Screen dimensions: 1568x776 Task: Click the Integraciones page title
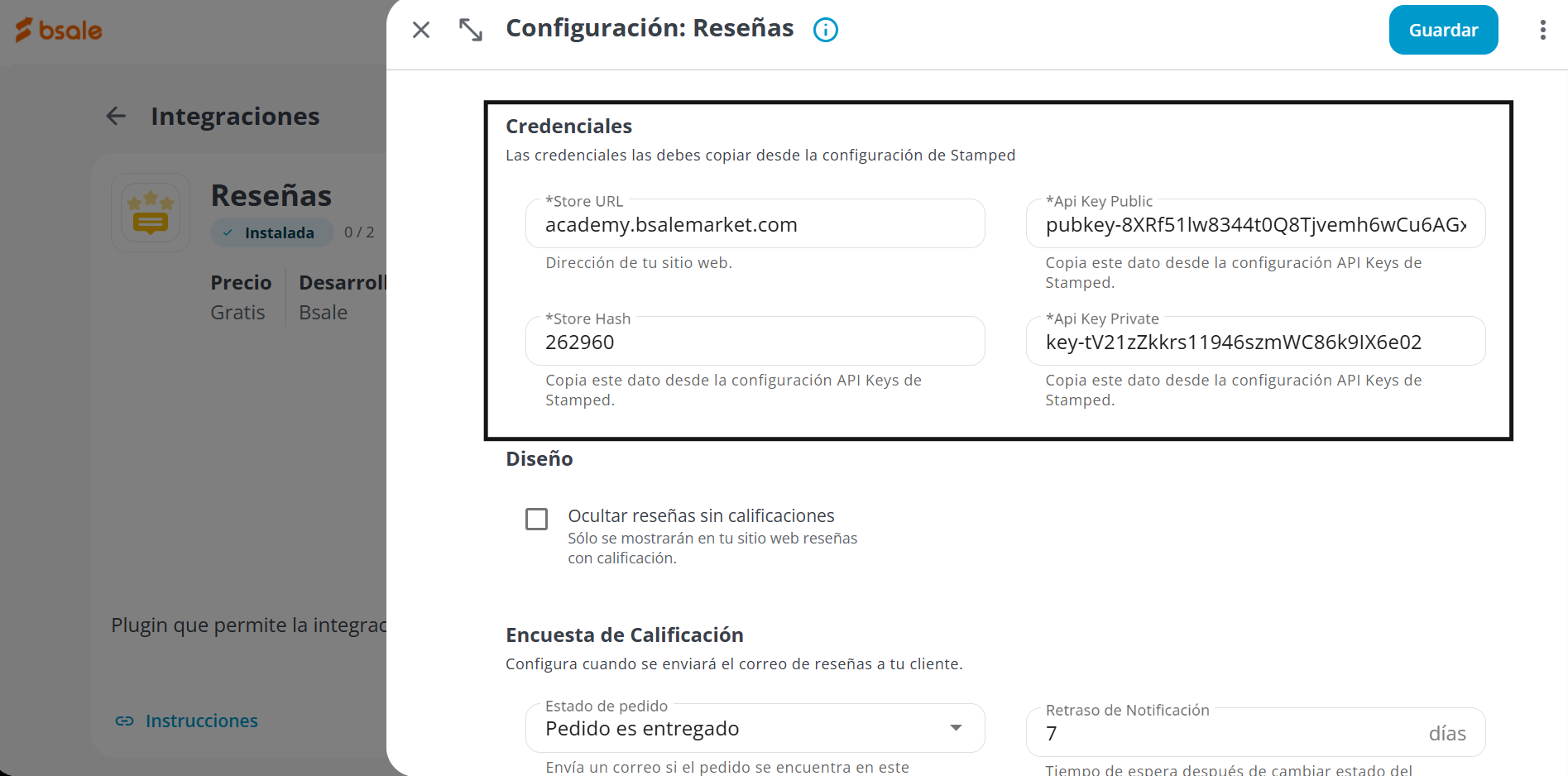[235, 116]
